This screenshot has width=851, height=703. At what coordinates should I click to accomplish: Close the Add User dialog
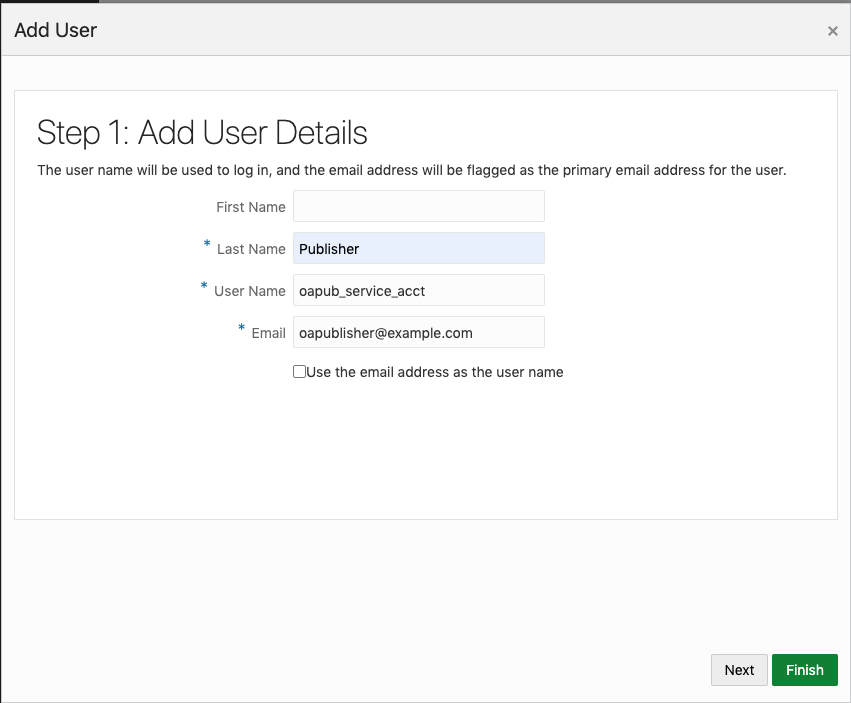[x=833, y=30]
